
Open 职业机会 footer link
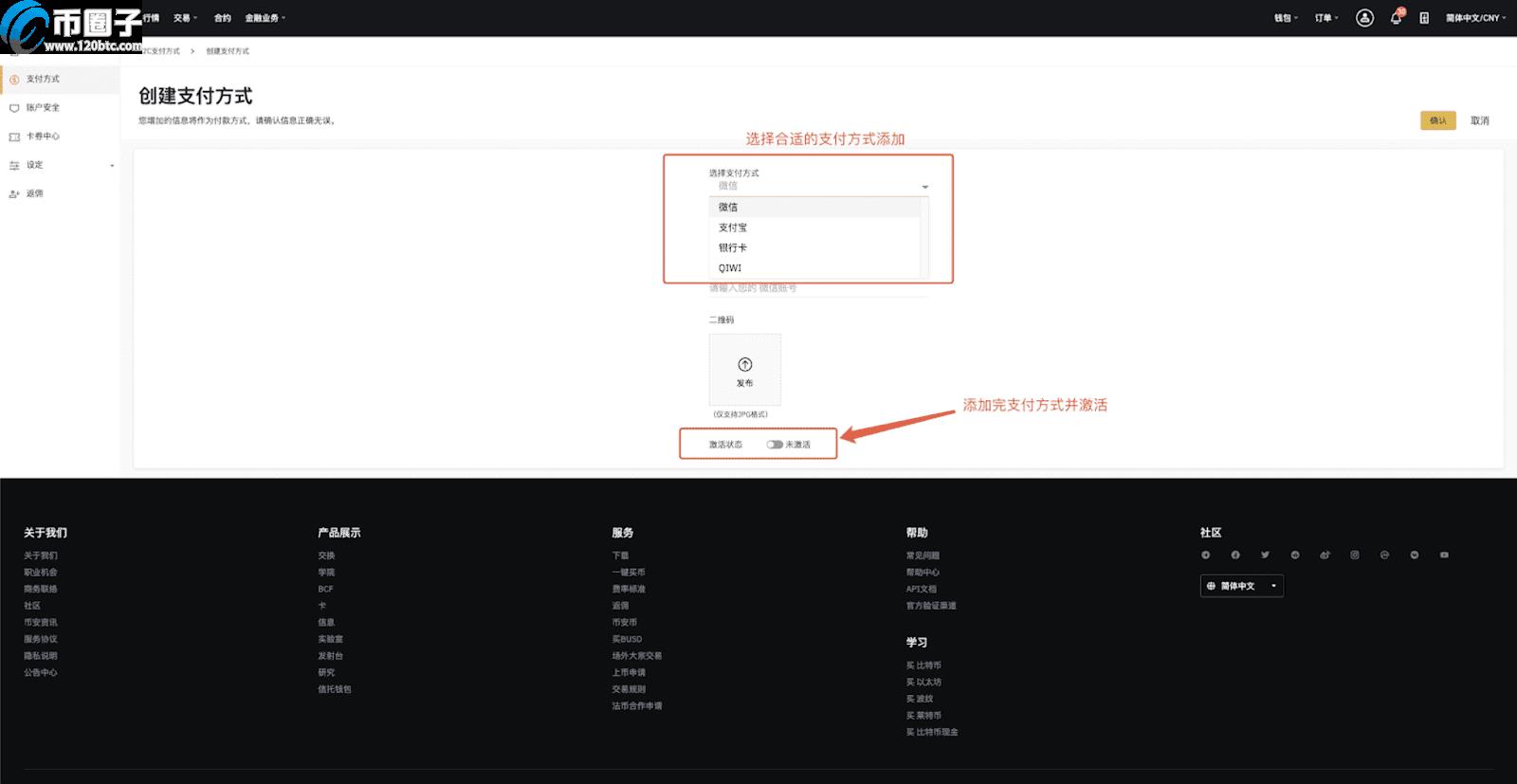coord(41,573)
